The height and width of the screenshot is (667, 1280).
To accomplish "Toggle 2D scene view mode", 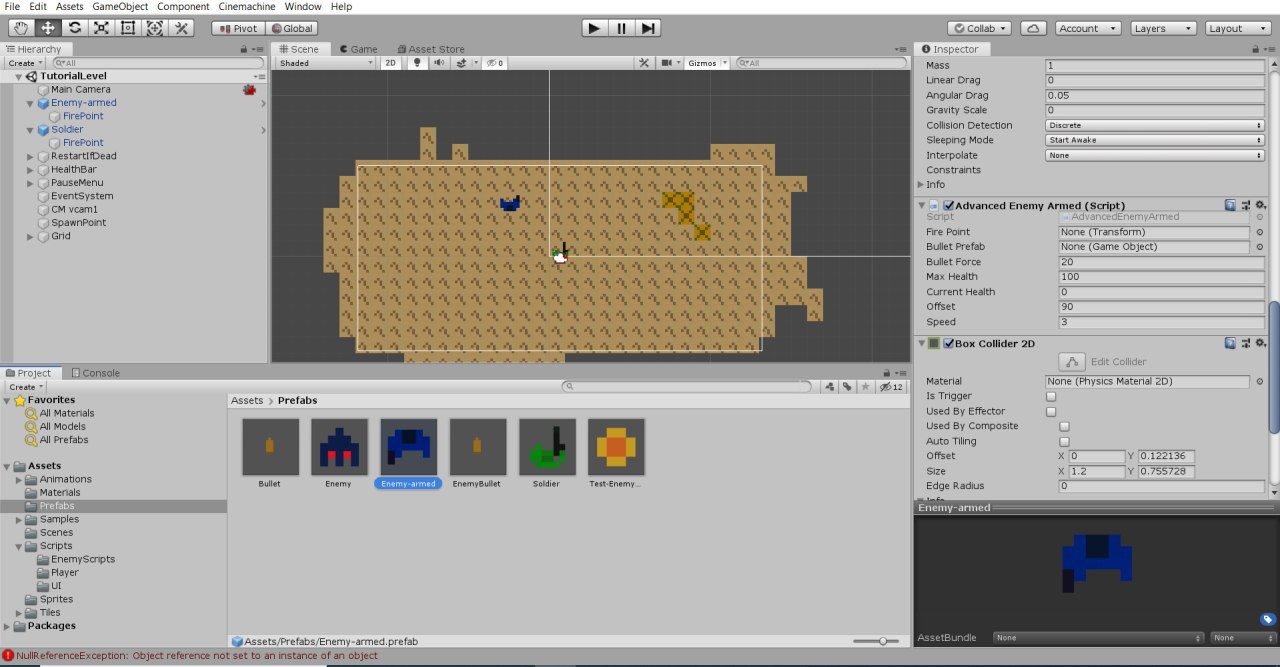I will pos(391,63).
